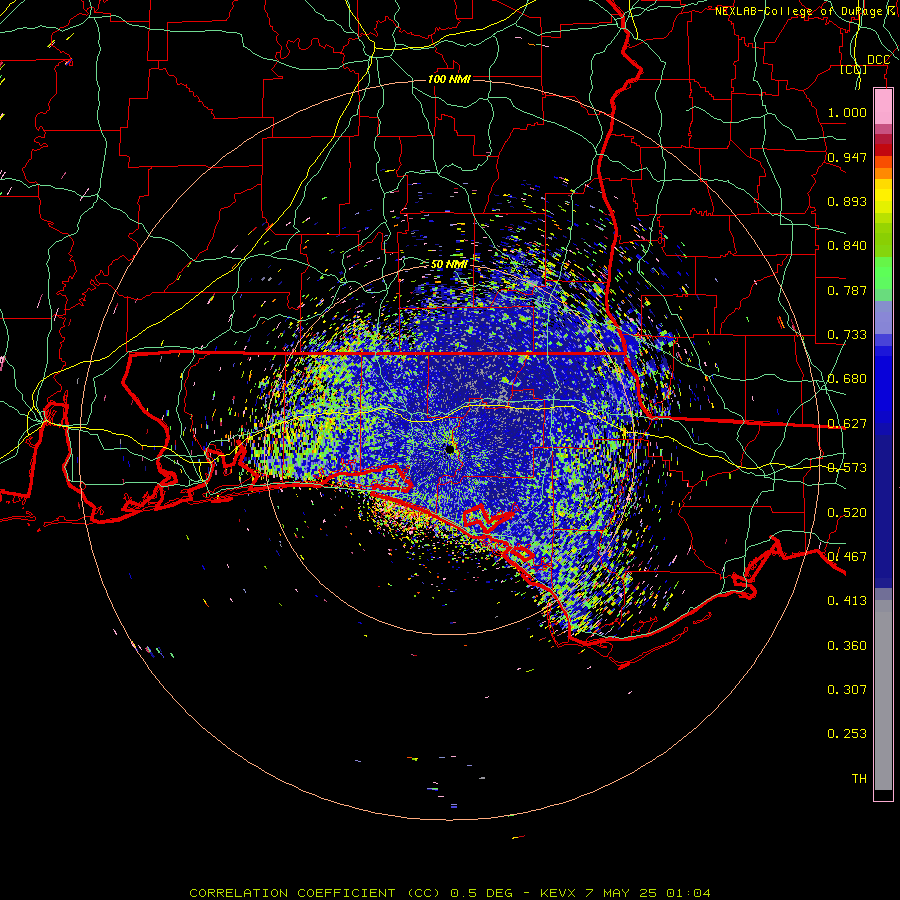The image size is (900, 900).
Task: Click the 0.627 scale value
Action: pos(847,424)
